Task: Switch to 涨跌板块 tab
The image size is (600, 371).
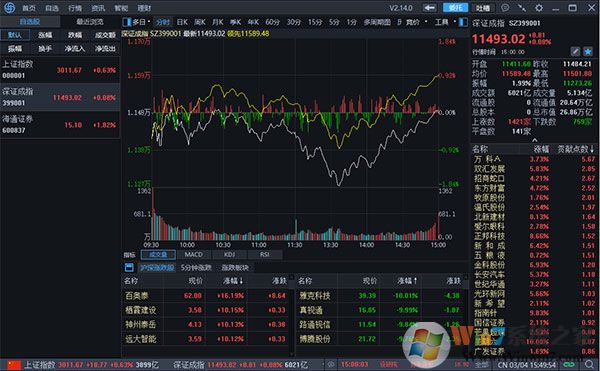Action: pyautogui.click(x=235, y=267)
